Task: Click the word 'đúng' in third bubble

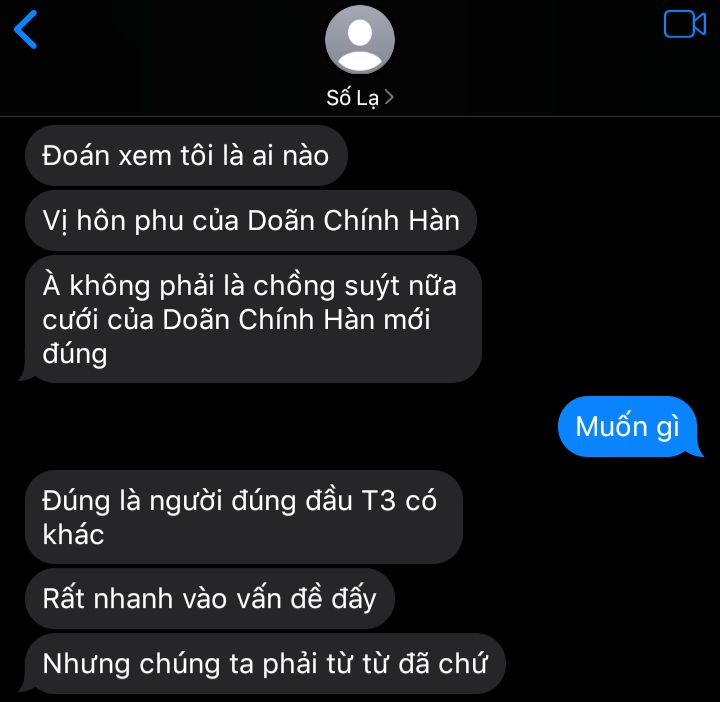Action: click(75, 354)
